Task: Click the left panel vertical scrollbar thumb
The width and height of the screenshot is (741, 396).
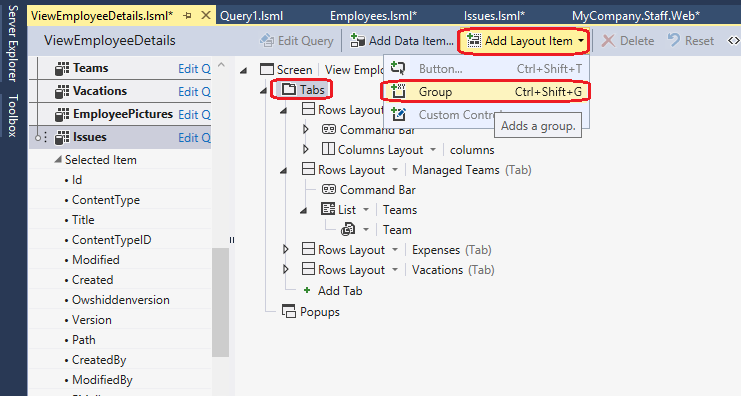Action: click(221, 302)
